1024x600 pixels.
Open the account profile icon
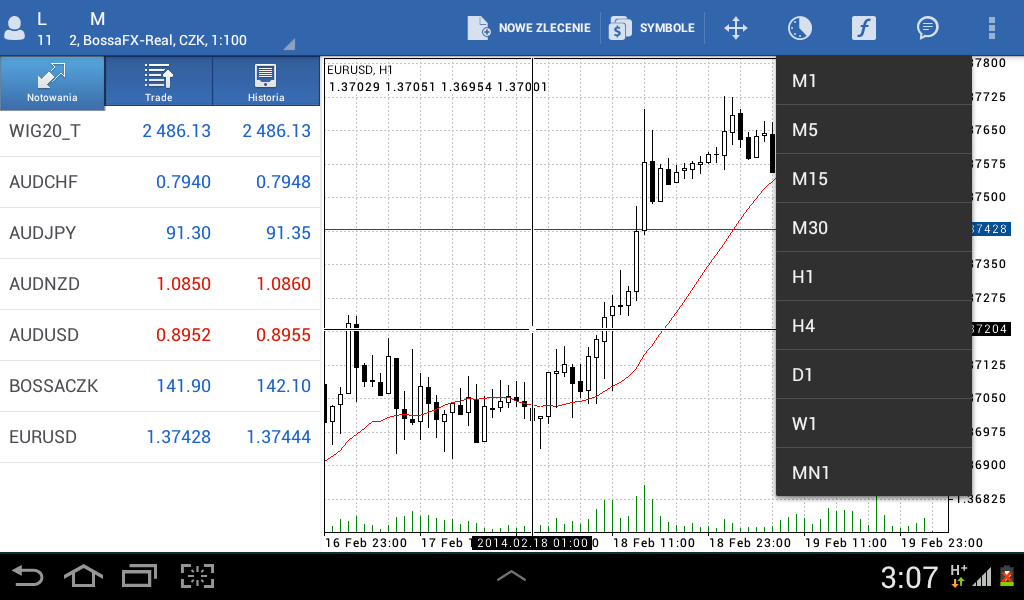tap(14, 28)
